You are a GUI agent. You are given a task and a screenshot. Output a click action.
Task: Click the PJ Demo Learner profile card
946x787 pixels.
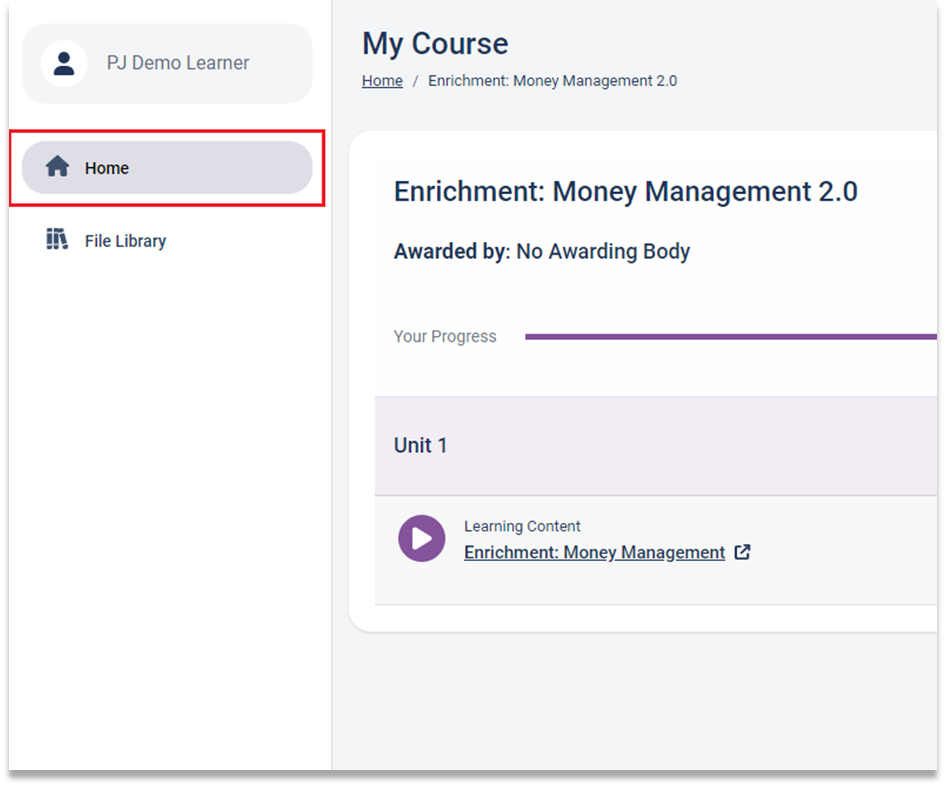167,63
